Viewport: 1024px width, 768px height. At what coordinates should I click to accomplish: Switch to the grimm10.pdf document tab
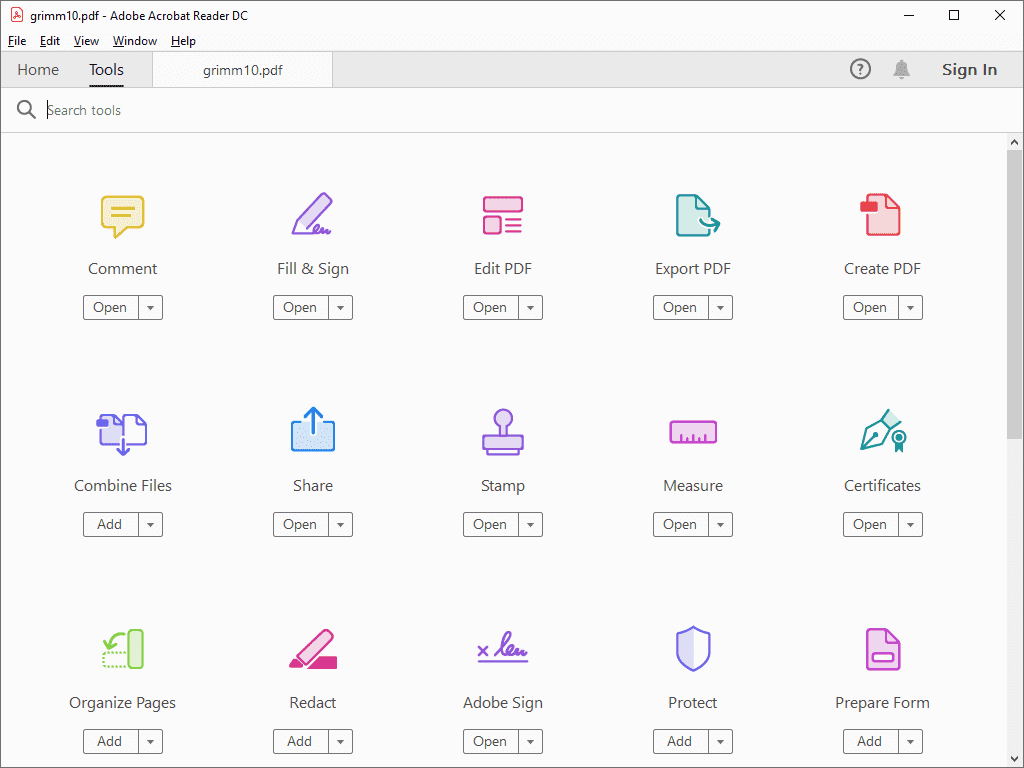pos(243,70)
